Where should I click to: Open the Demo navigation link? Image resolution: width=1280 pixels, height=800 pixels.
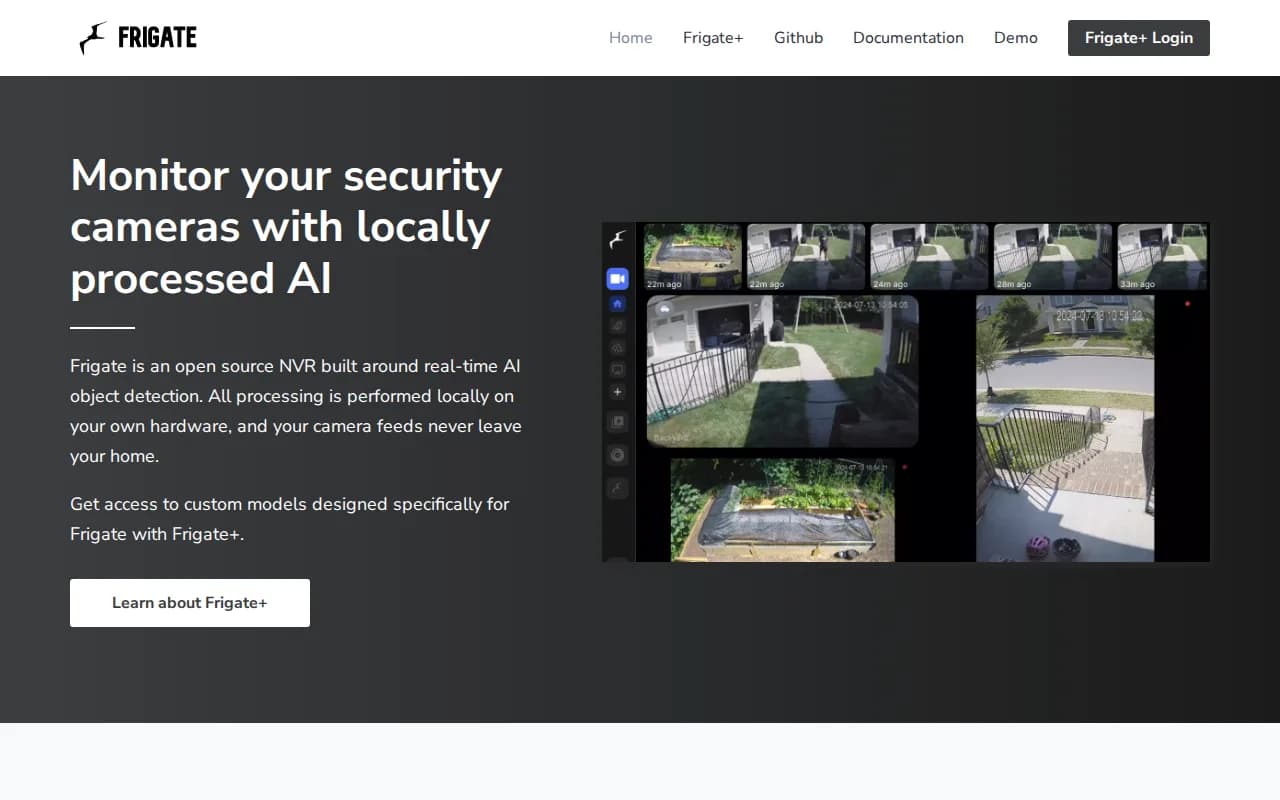1016,38
